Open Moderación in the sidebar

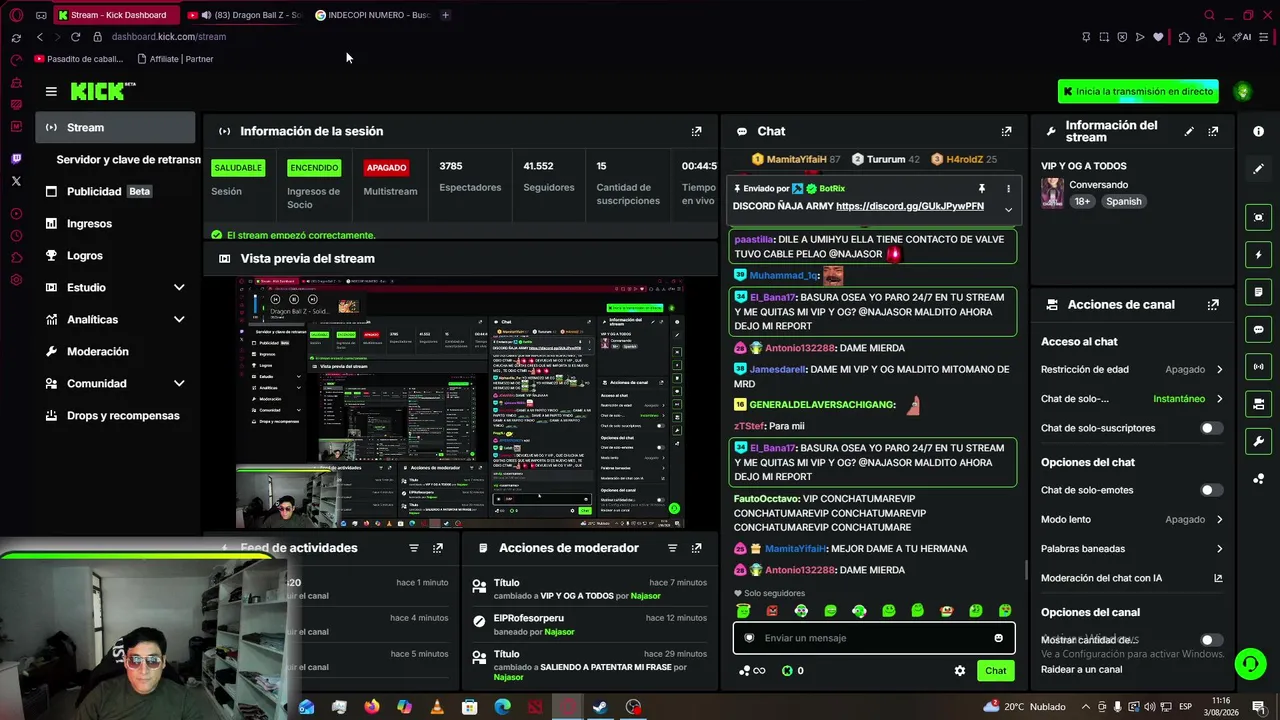[x=115, y=352]
